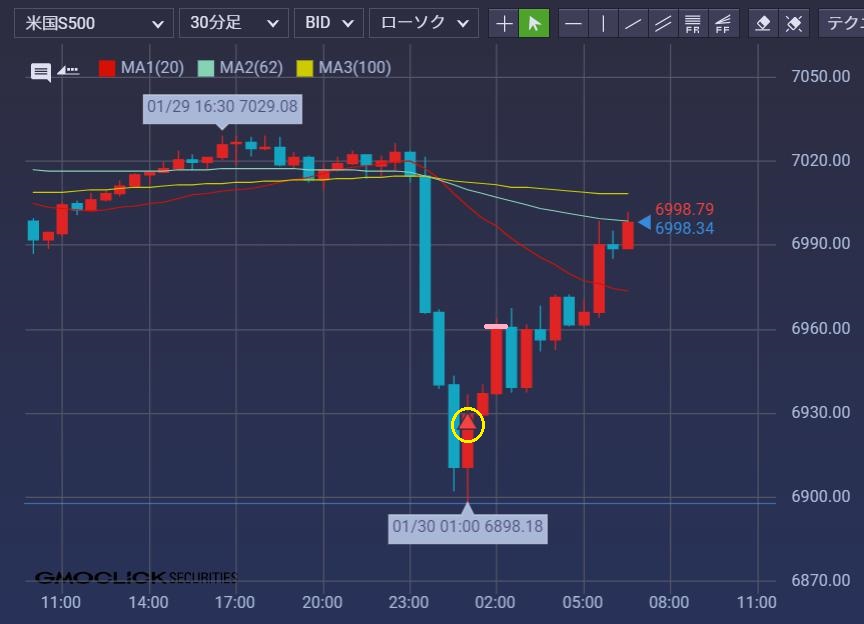Click the erase-all drawings icon
This screenshot has height=624, width=864.
coord(794,23)
